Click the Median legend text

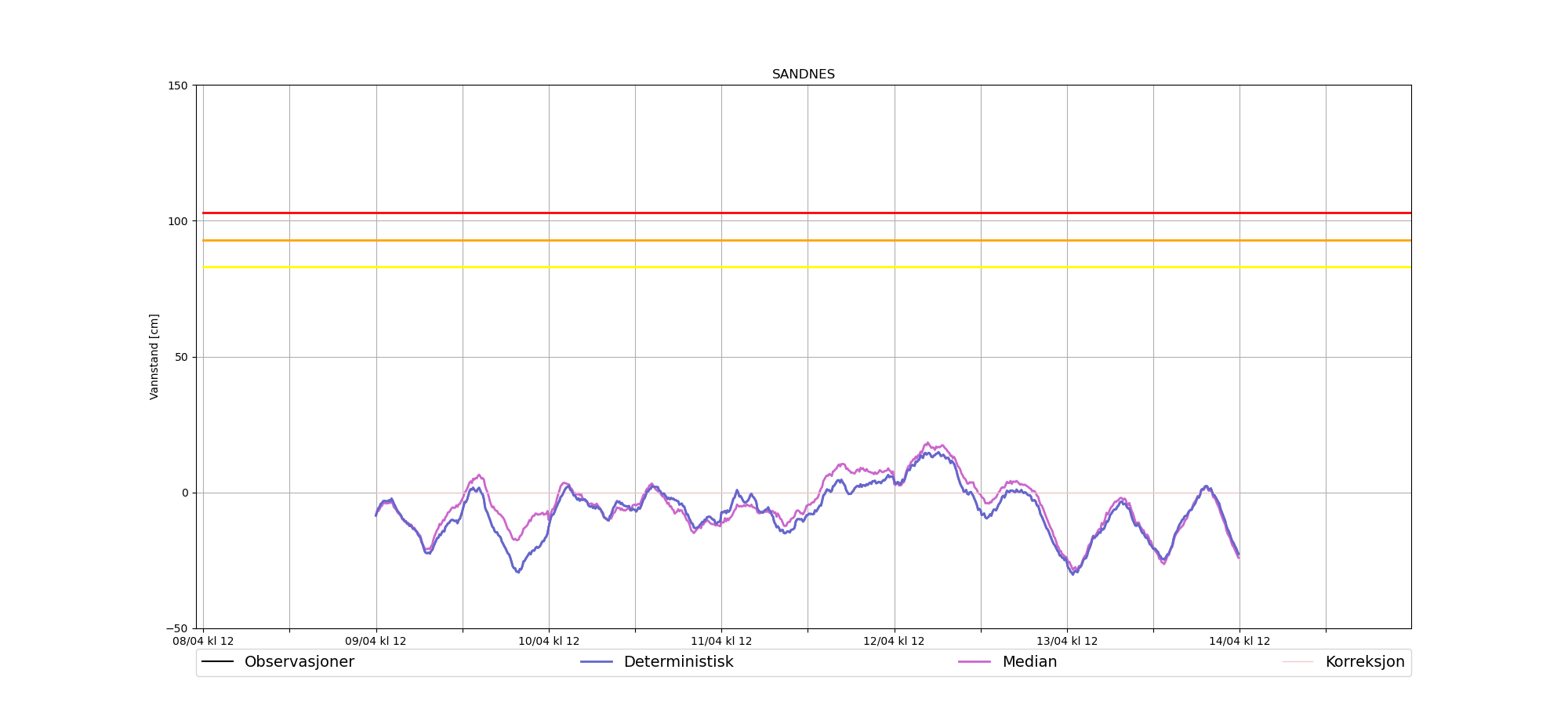1029,662
